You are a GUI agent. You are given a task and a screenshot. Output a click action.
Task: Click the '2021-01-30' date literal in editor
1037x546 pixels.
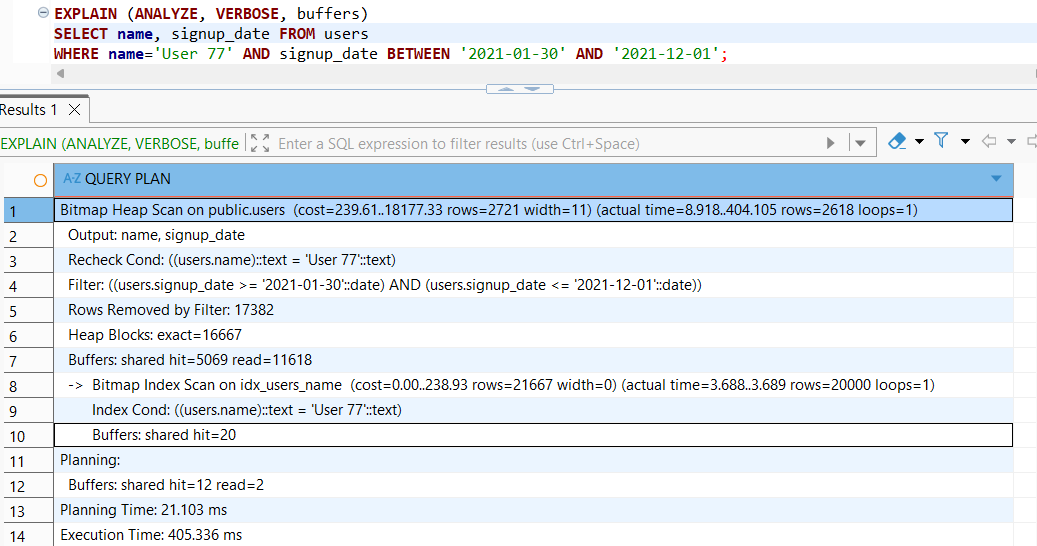click(513, 54)
